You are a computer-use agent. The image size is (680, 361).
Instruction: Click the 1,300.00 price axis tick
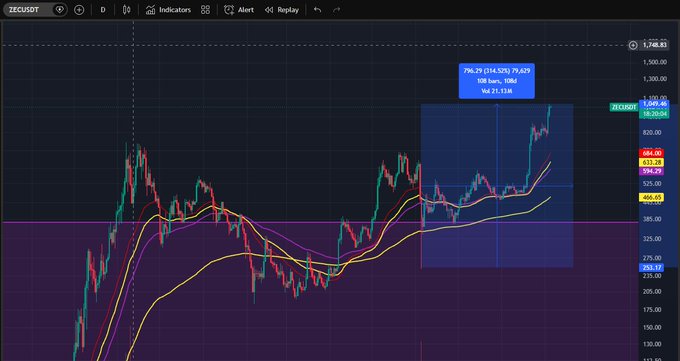[x=655, y=79]
